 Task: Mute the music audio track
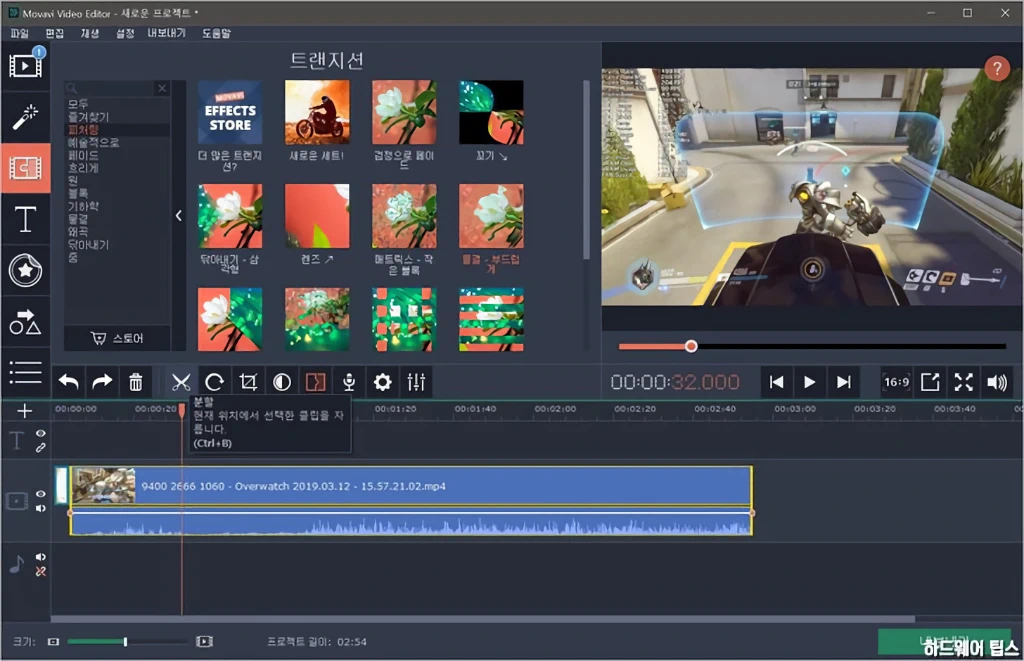(40, 556)
